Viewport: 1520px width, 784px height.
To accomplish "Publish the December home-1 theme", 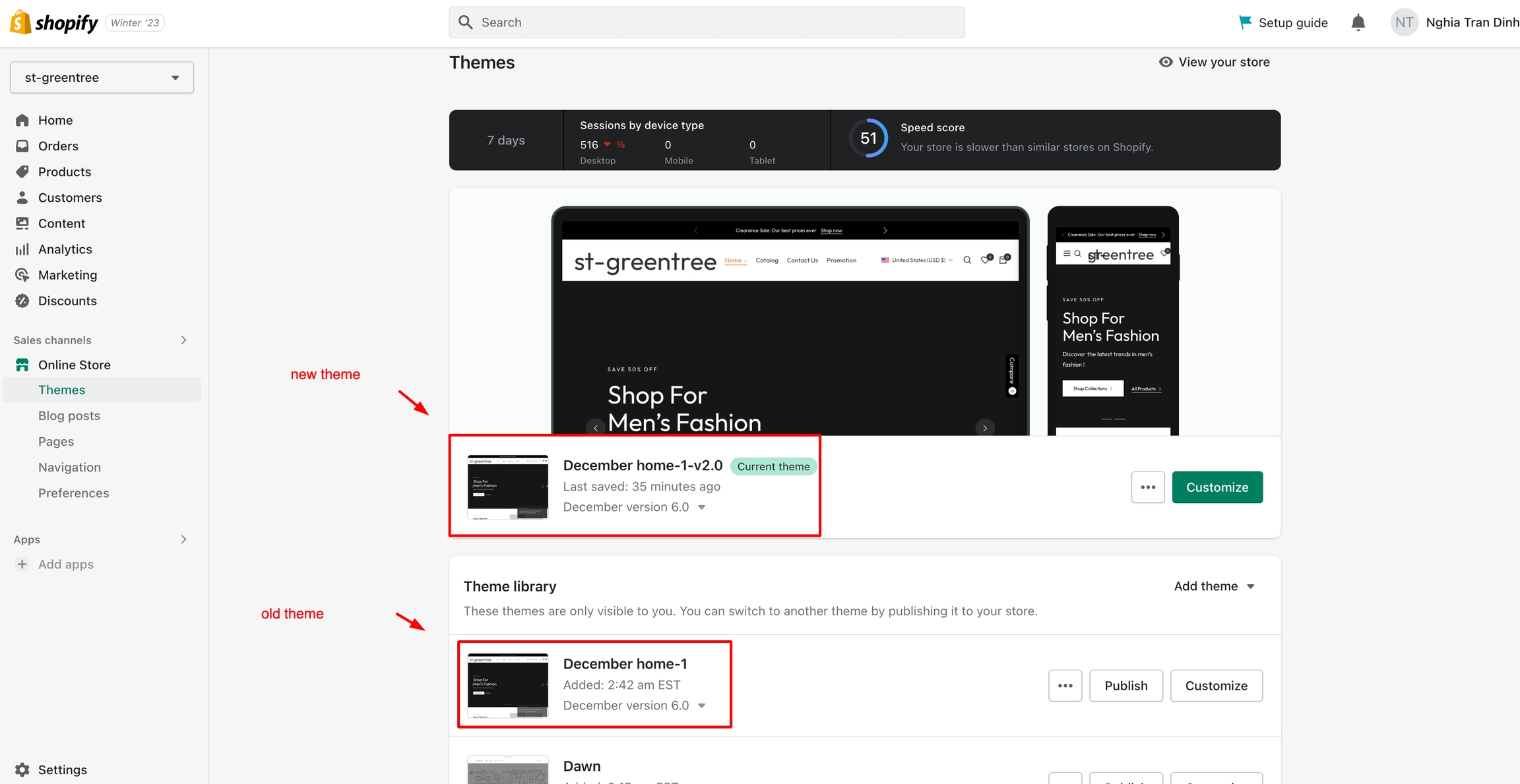I will pos(1125,686).
